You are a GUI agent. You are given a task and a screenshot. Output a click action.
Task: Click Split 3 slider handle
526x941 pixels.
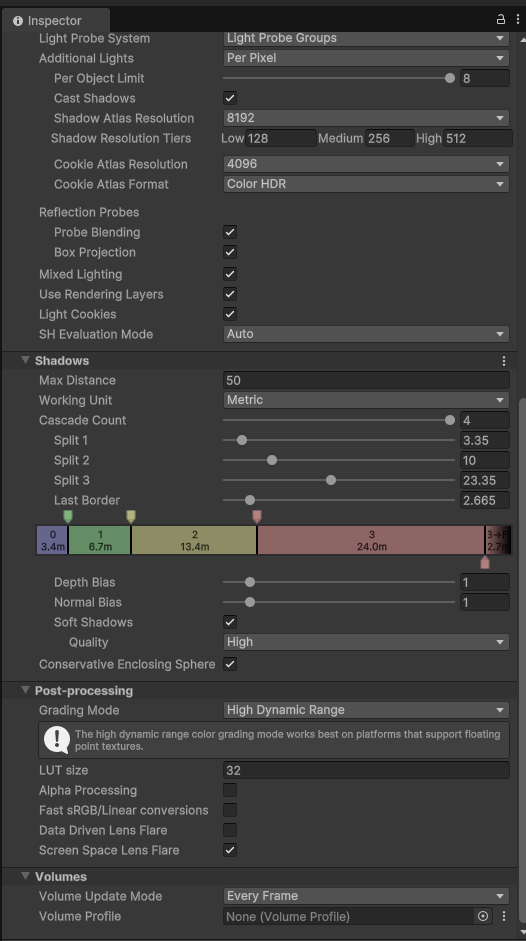coord(331,480)
